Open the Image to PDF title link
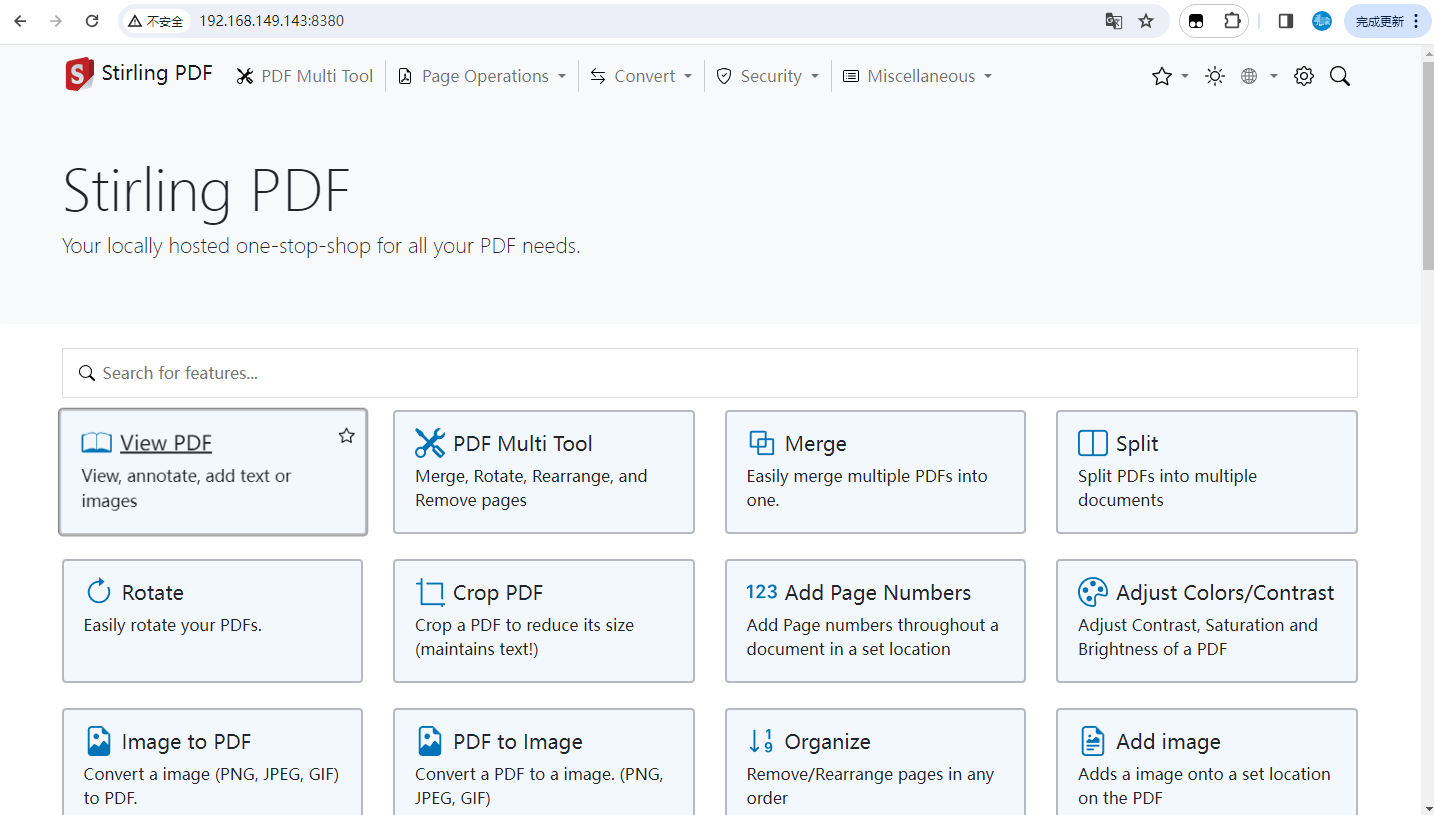Screen dimensions: 1434x815 tap(186, 741)
